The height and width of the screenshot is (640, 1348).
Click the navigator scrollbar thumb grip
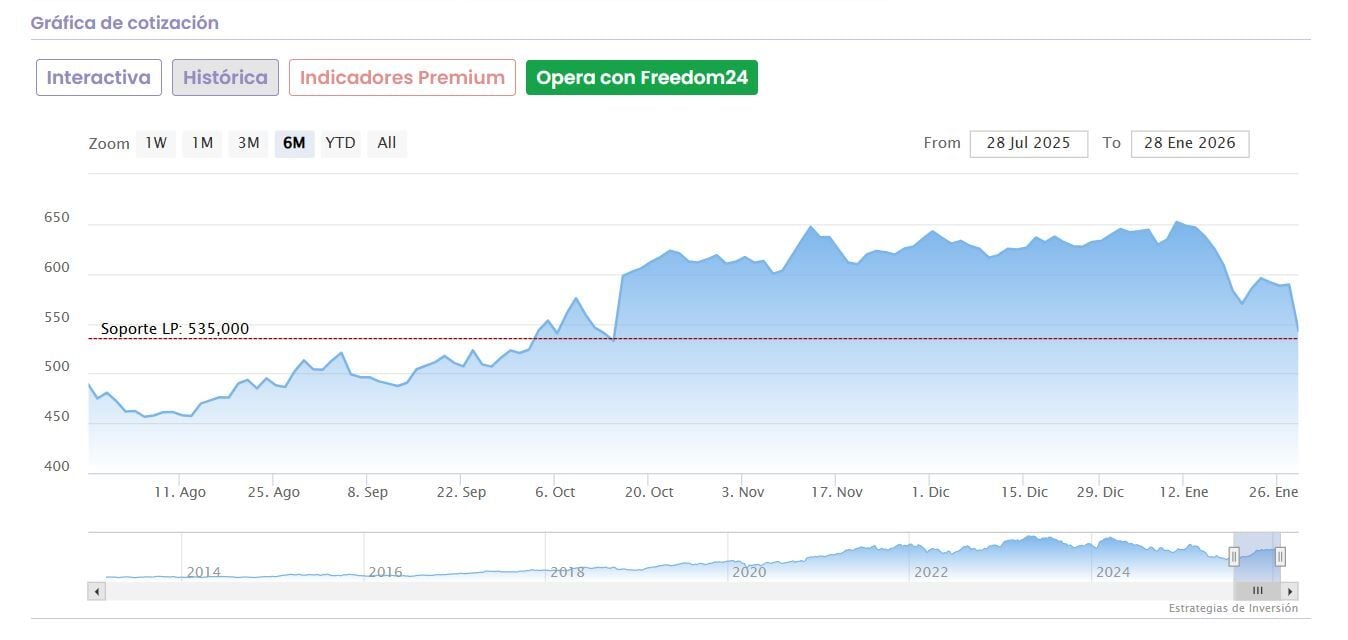[x=1257, y=591]
